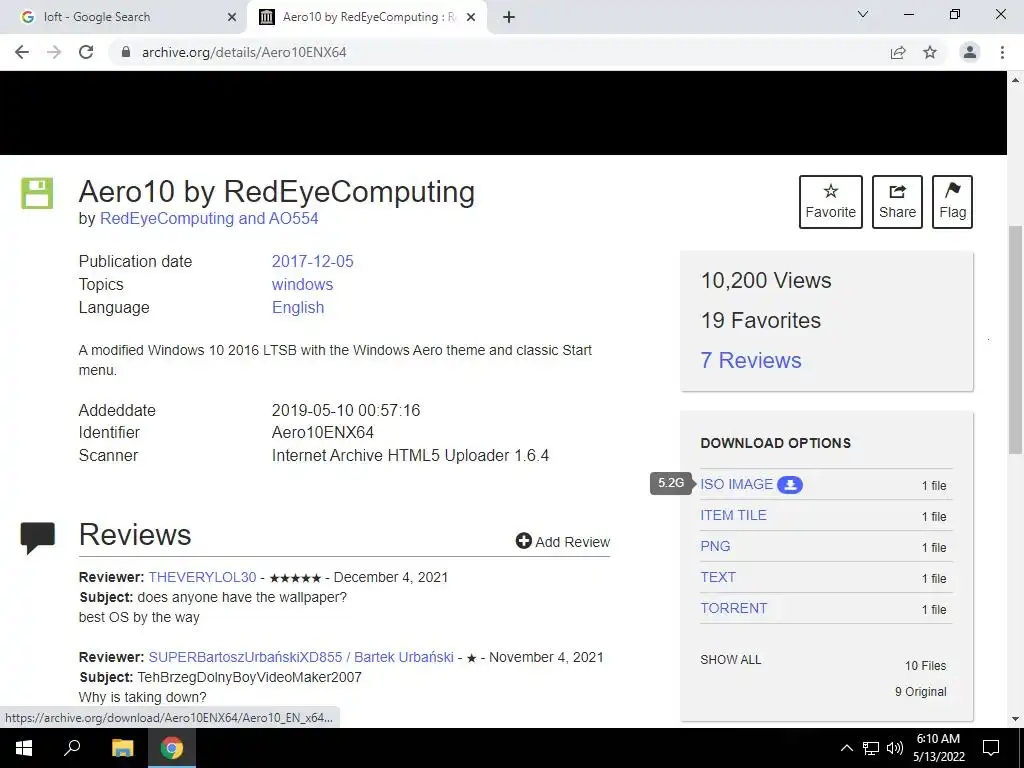This screenshot has width=1024, height=768.
Task: Click the Chrome taskbar icon
Action: point(172,748)
